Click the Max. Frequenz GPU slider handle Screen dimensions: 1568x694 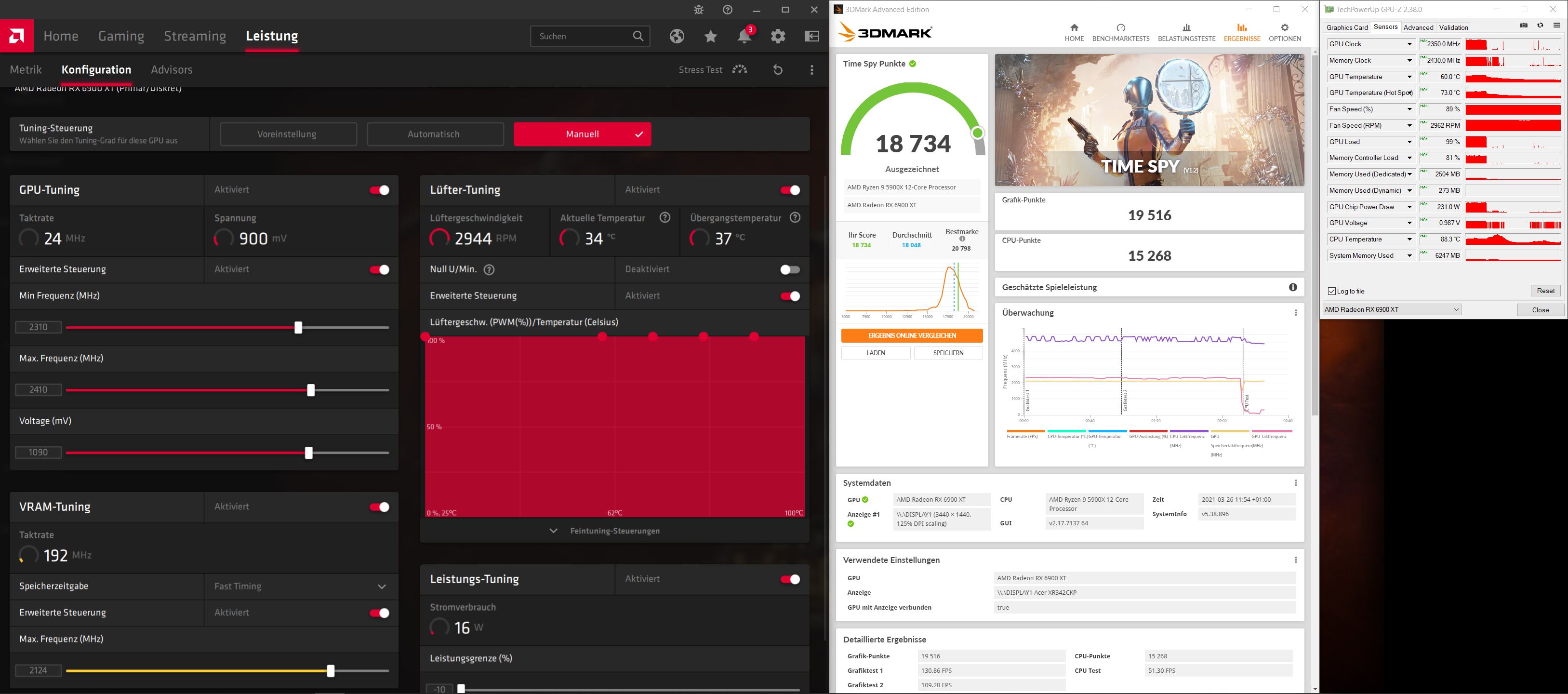pos(311,390)
